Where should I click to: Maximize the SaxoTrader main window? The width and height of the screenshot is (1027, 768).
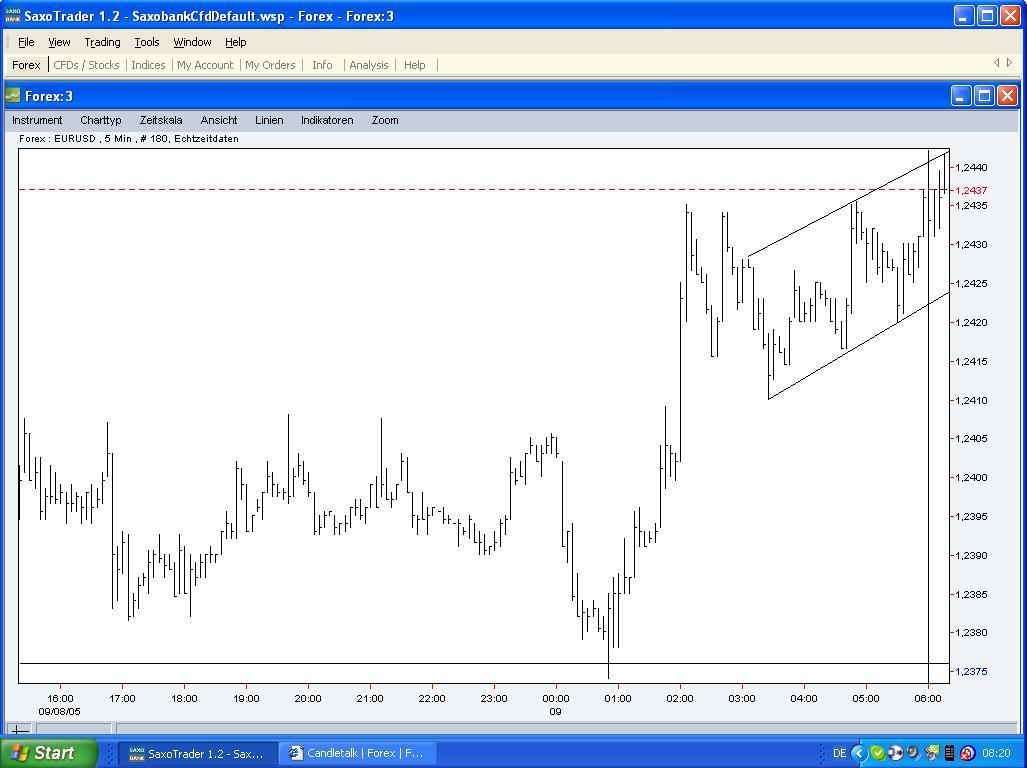click(x=987, y=16)
